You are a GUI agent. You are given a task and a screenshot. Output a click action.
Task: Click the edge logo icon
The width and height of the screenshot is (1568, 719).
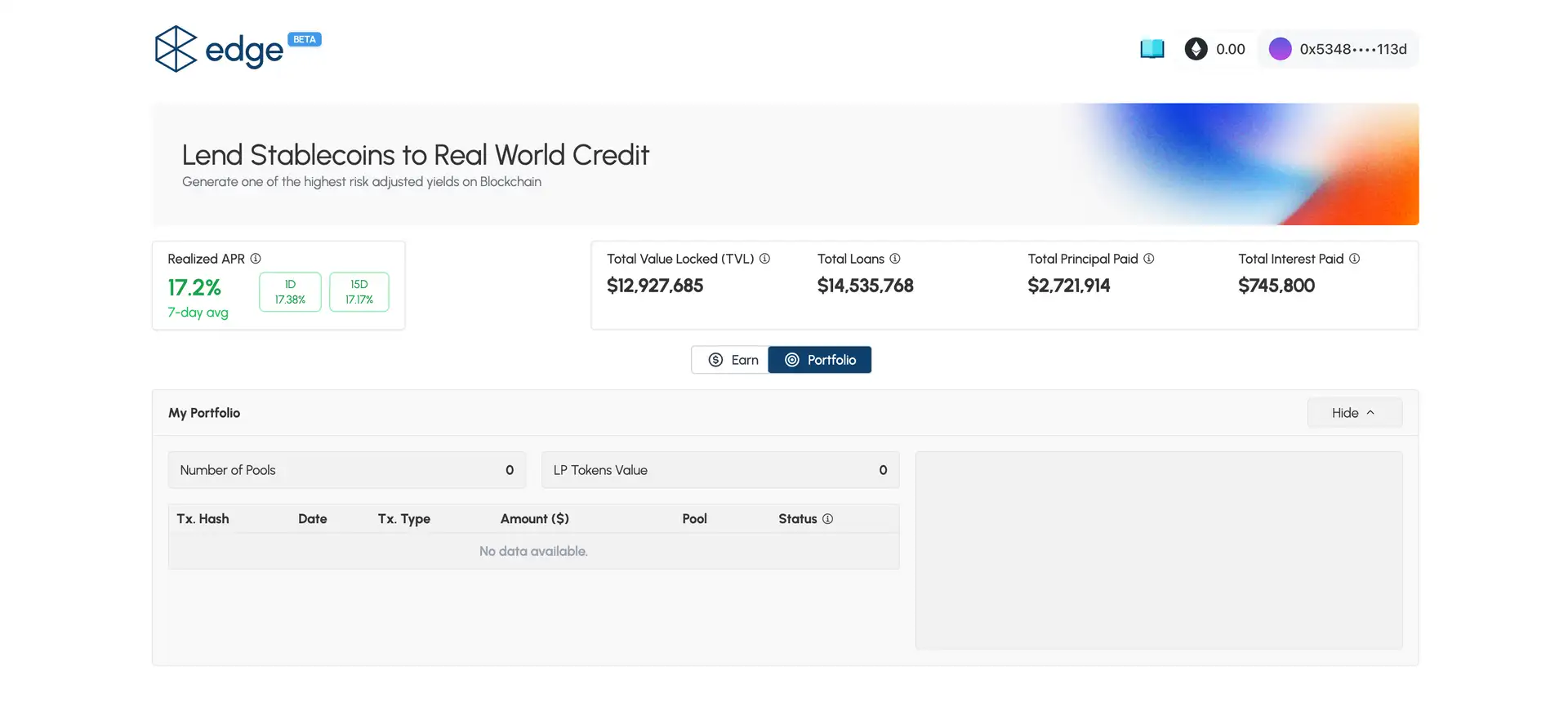(176, 49)
